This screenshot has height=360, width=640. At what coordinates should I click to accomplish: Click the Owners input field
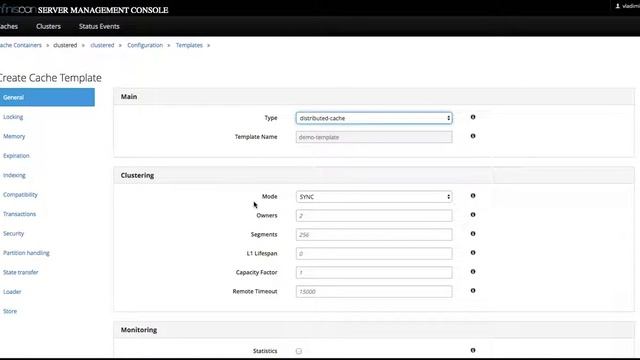[374, 216]
